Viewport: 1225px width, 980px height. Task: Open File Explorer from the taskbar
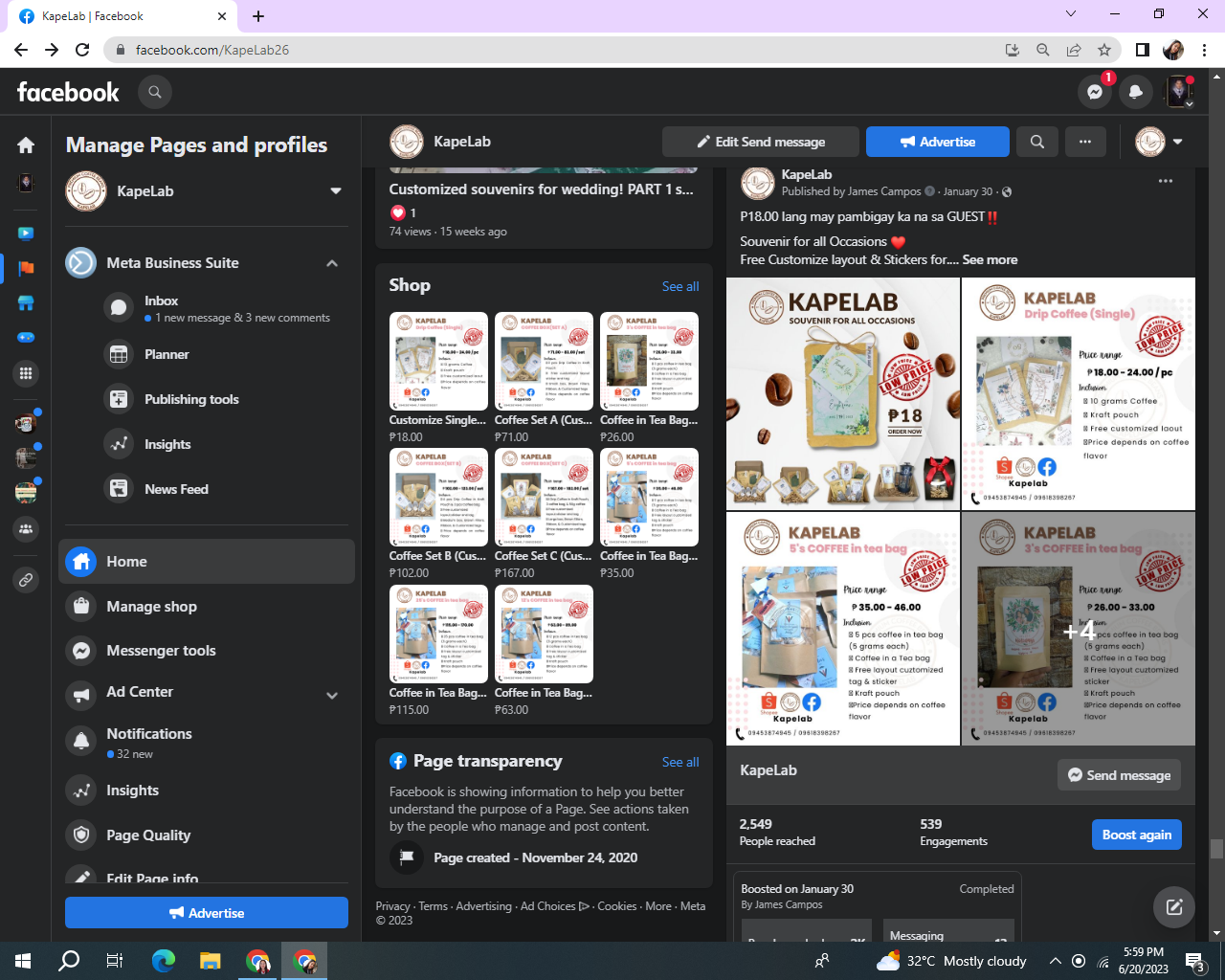pyautogui.click(x=210, y=961)
